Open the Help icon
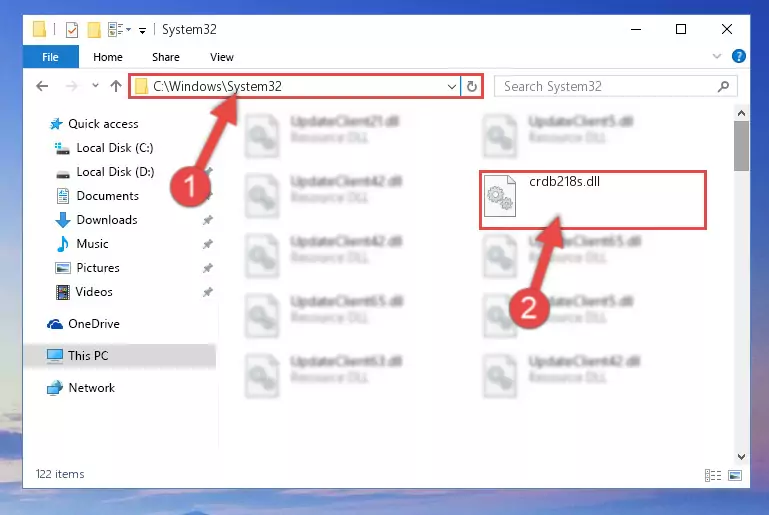 [x=738, y=56]
